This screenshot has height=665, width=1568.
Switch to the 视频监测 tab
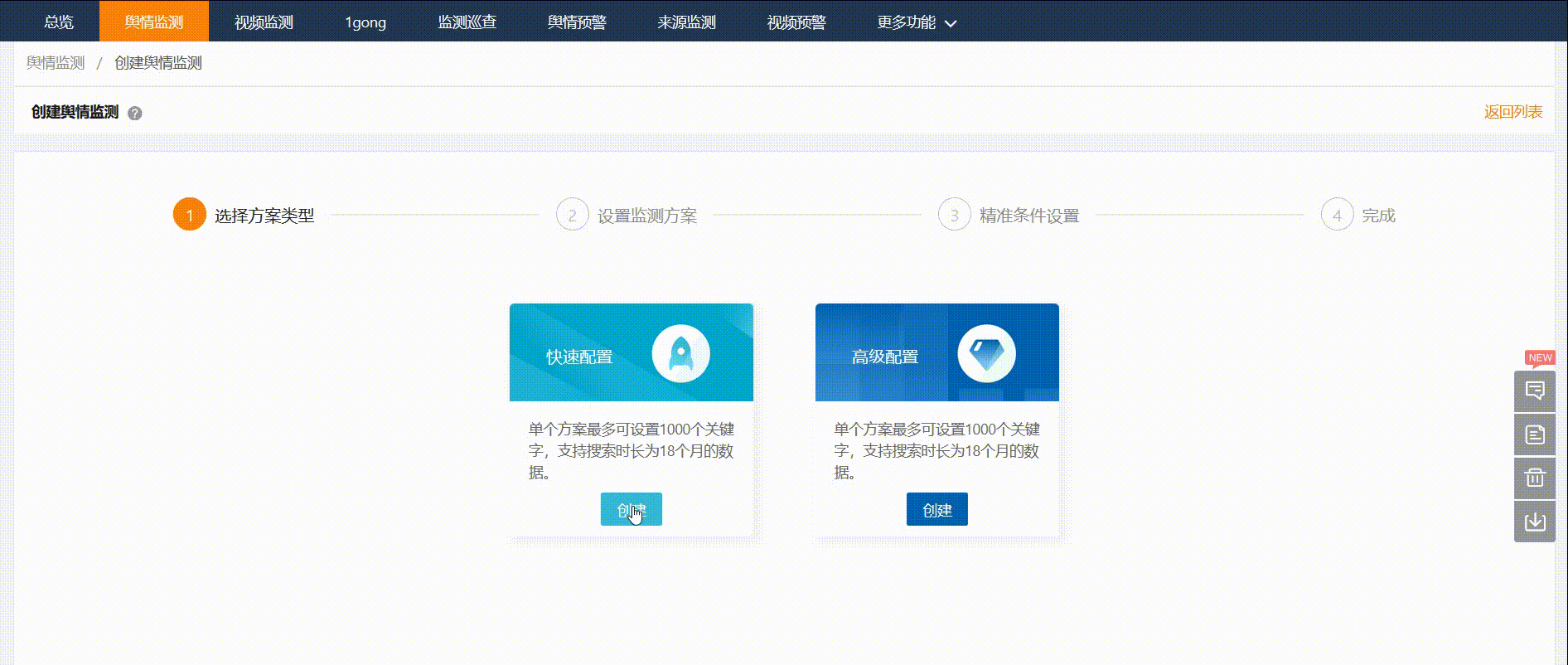264,22
